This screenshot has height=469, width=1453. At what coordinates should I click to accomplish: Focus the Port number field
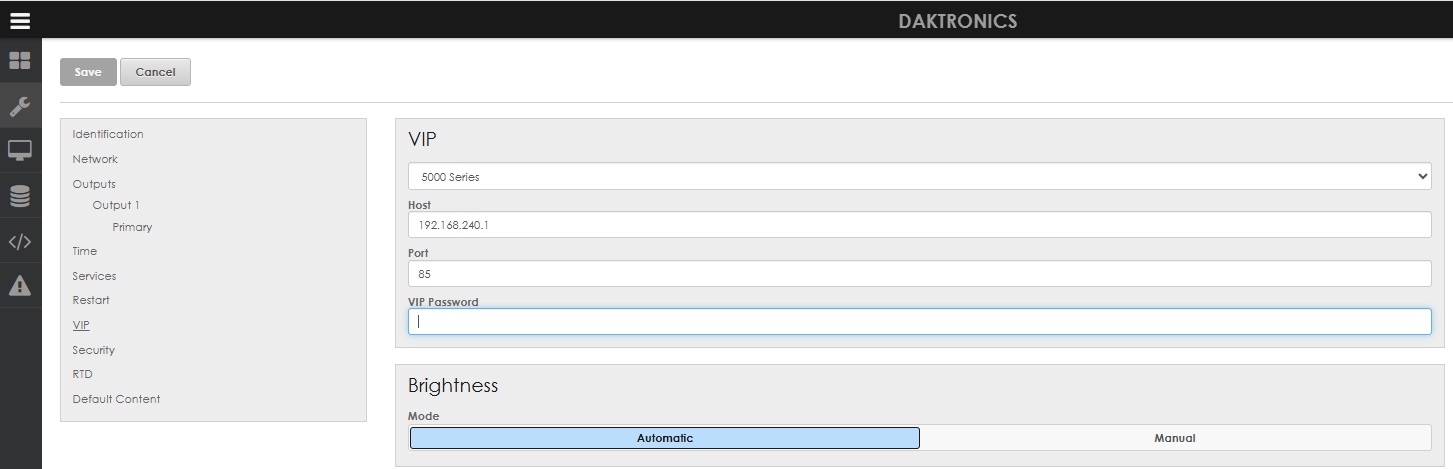click(919, 273)
